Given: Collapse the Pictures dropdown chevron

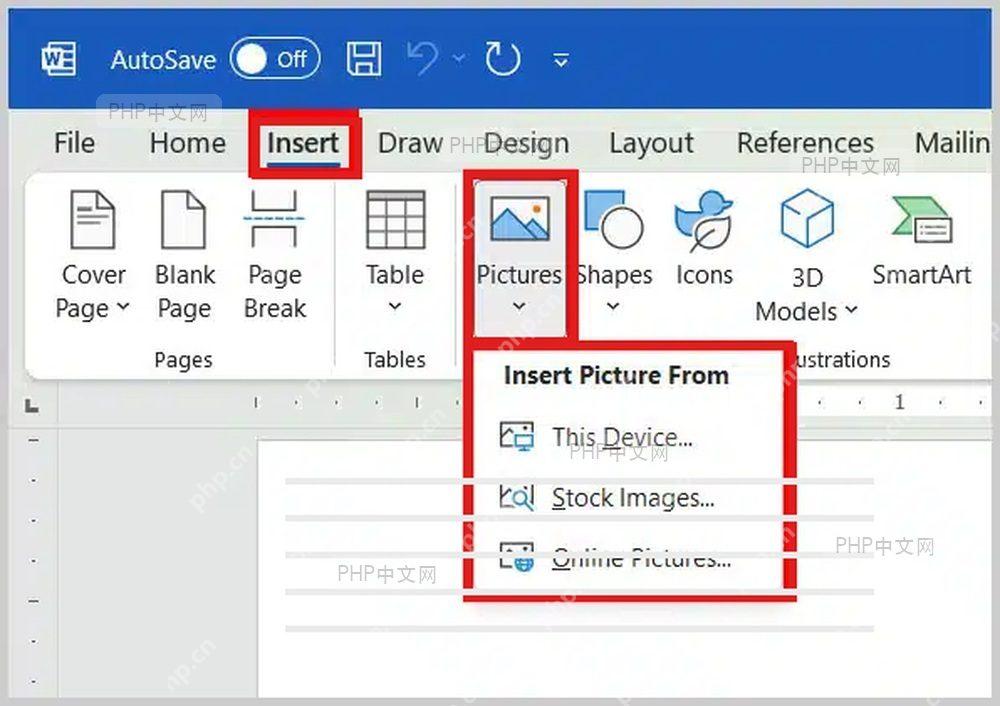Looking at the screenshot, I should pos(520,307).
